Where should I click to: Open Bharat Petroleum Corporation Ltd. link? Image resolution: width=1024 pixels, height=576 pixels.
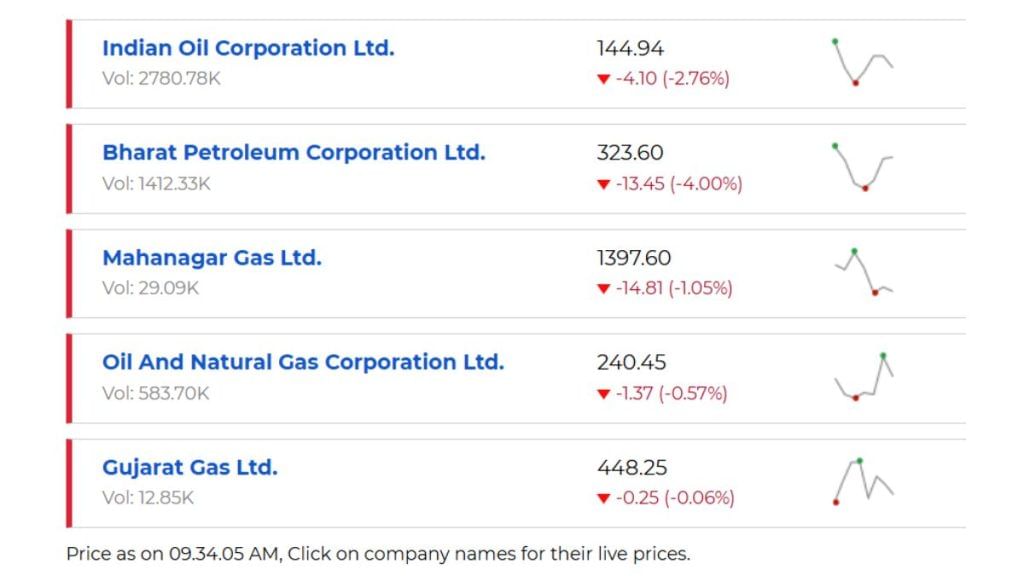click(x=294, y=153)
